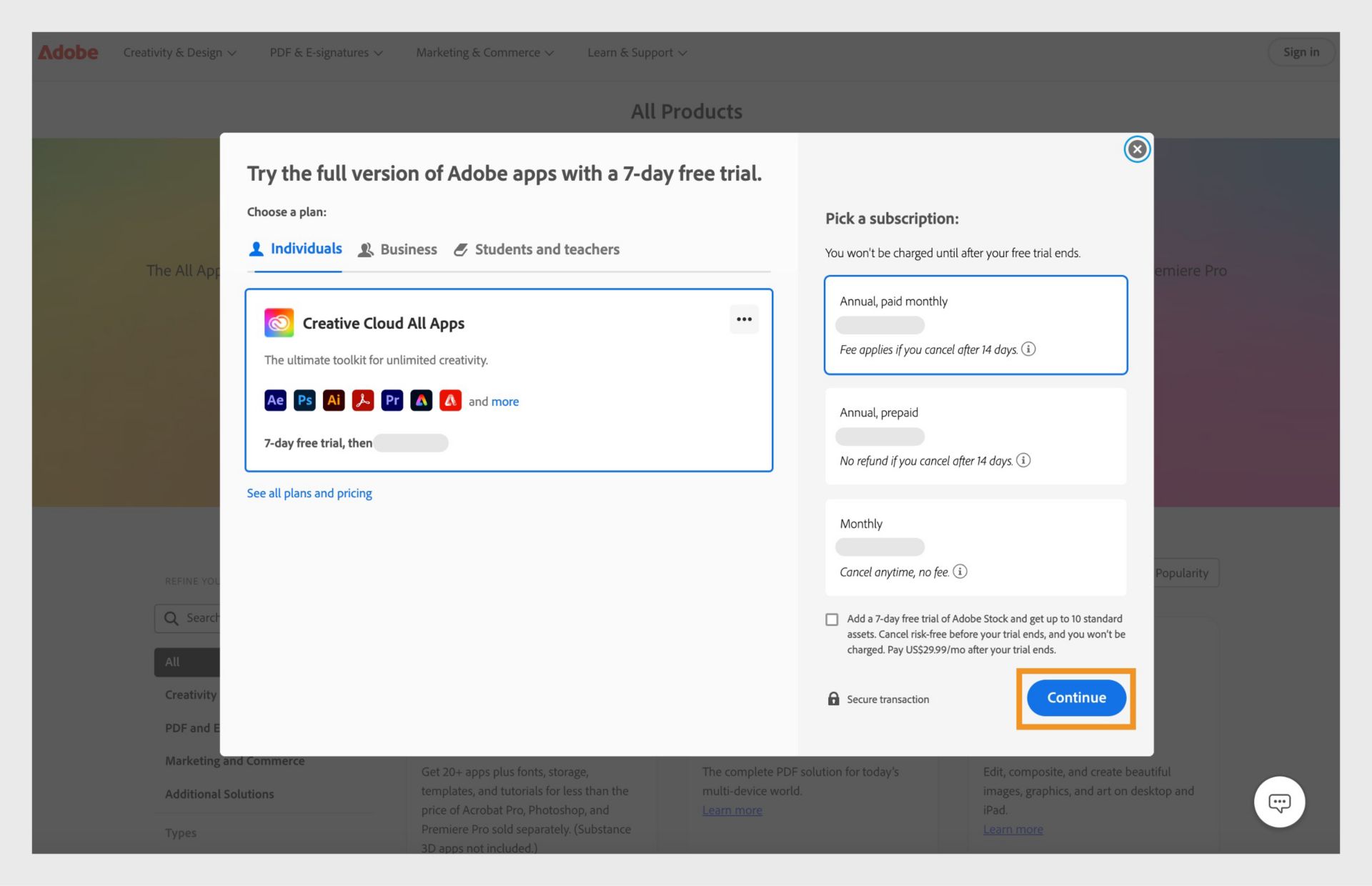Enable the Adobe Stock free trial checkbox
Viewport: 1372px width, 886px height.
pos(831,619)
